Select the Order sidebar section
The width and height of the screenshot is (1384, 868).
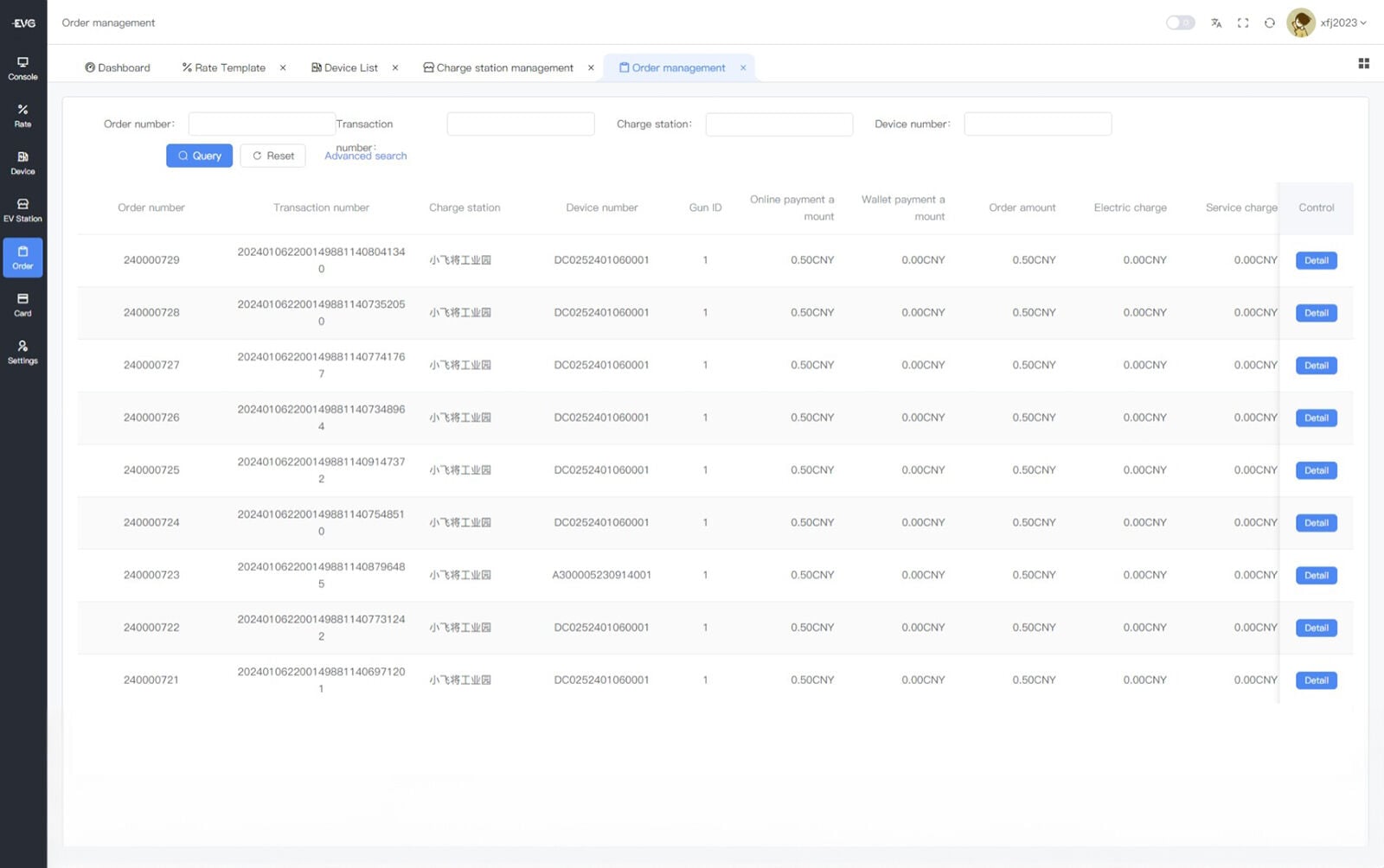click(x=22, y=258)
